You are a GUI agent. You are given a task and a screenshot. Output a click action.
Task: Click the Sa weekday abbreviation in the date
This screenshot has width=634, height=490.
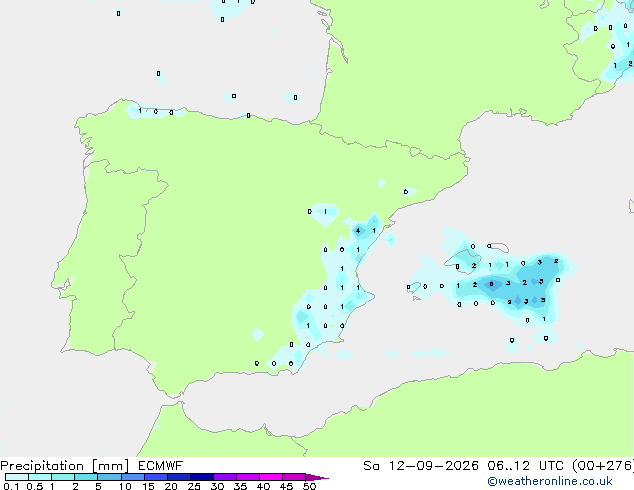tap(371, 466)
